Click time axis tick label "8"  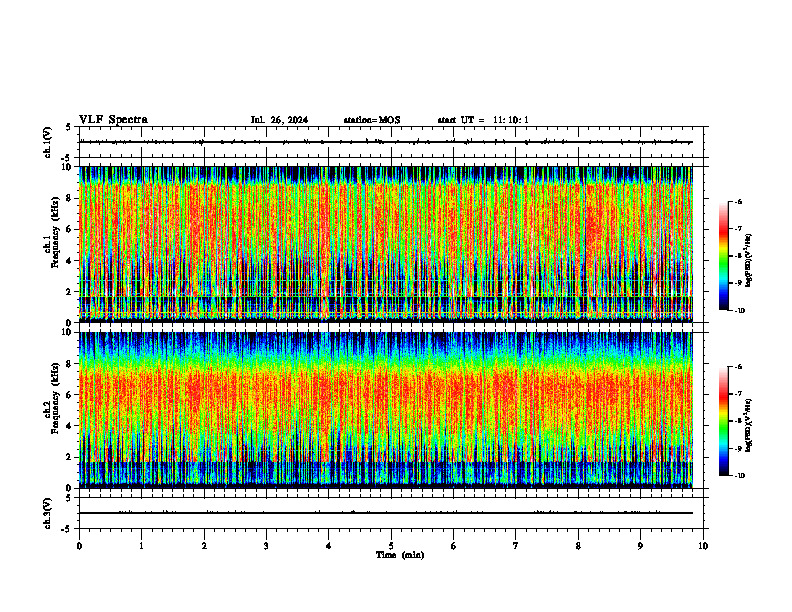[x=578, y=546]
